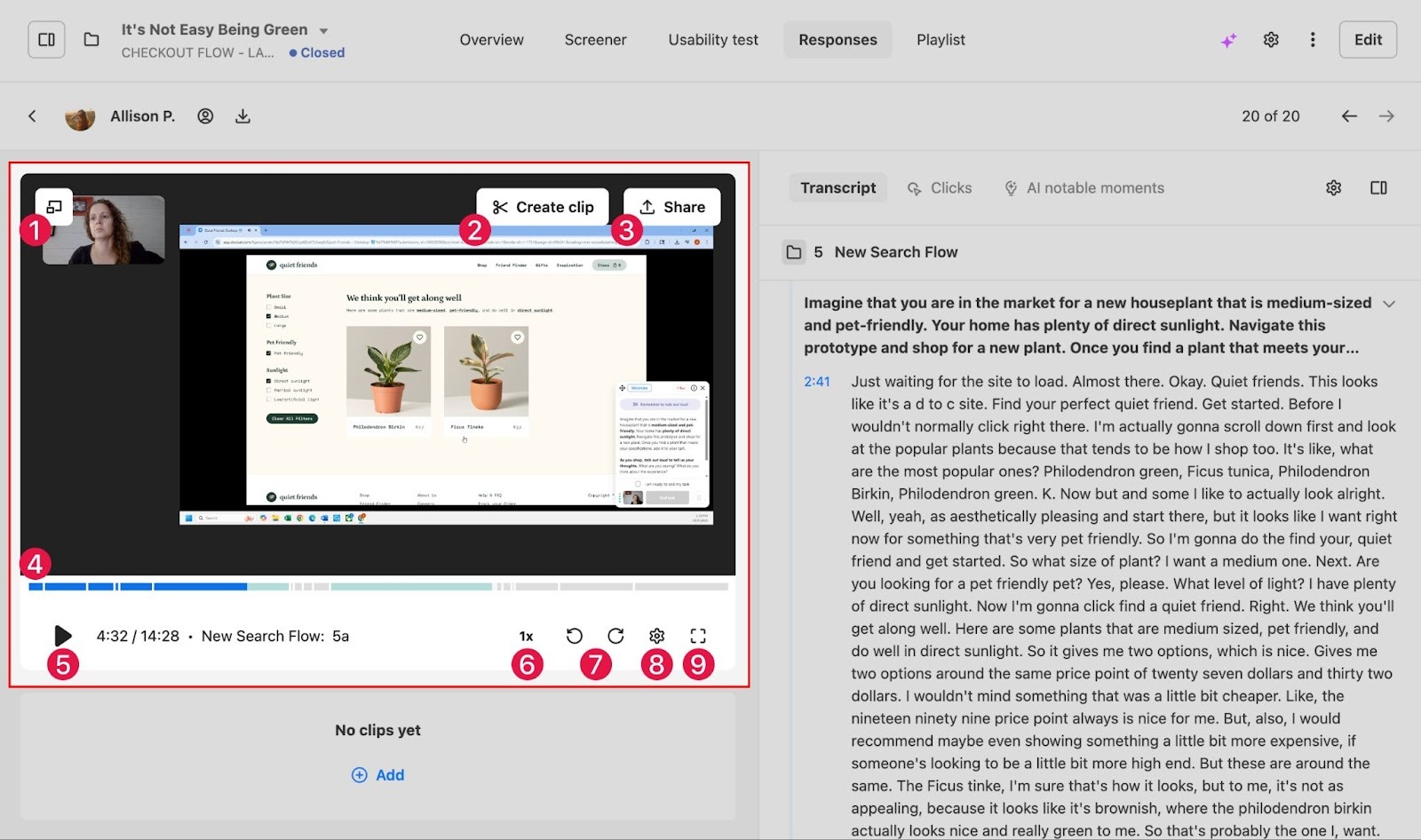Viewport: 1421px width, 840px height.
Task: Expand the task description chevron
Action: coord(1389,304)
